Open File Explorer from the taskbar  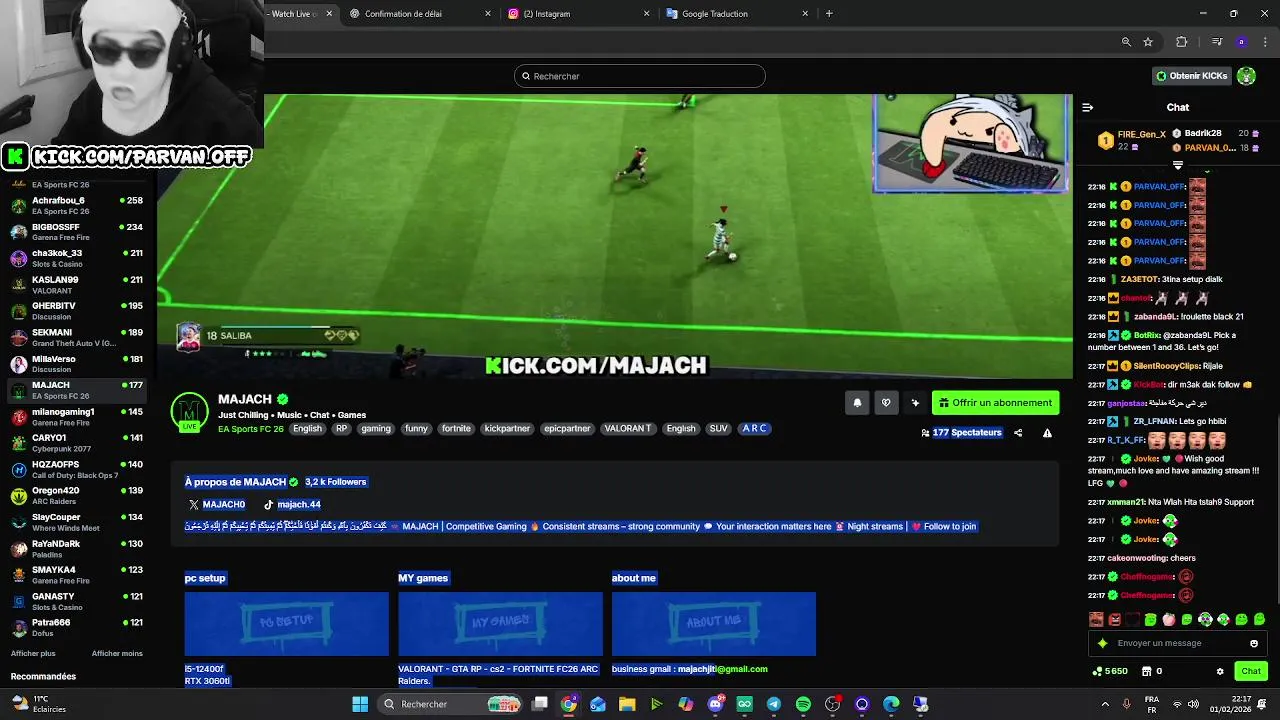[627, 704]
